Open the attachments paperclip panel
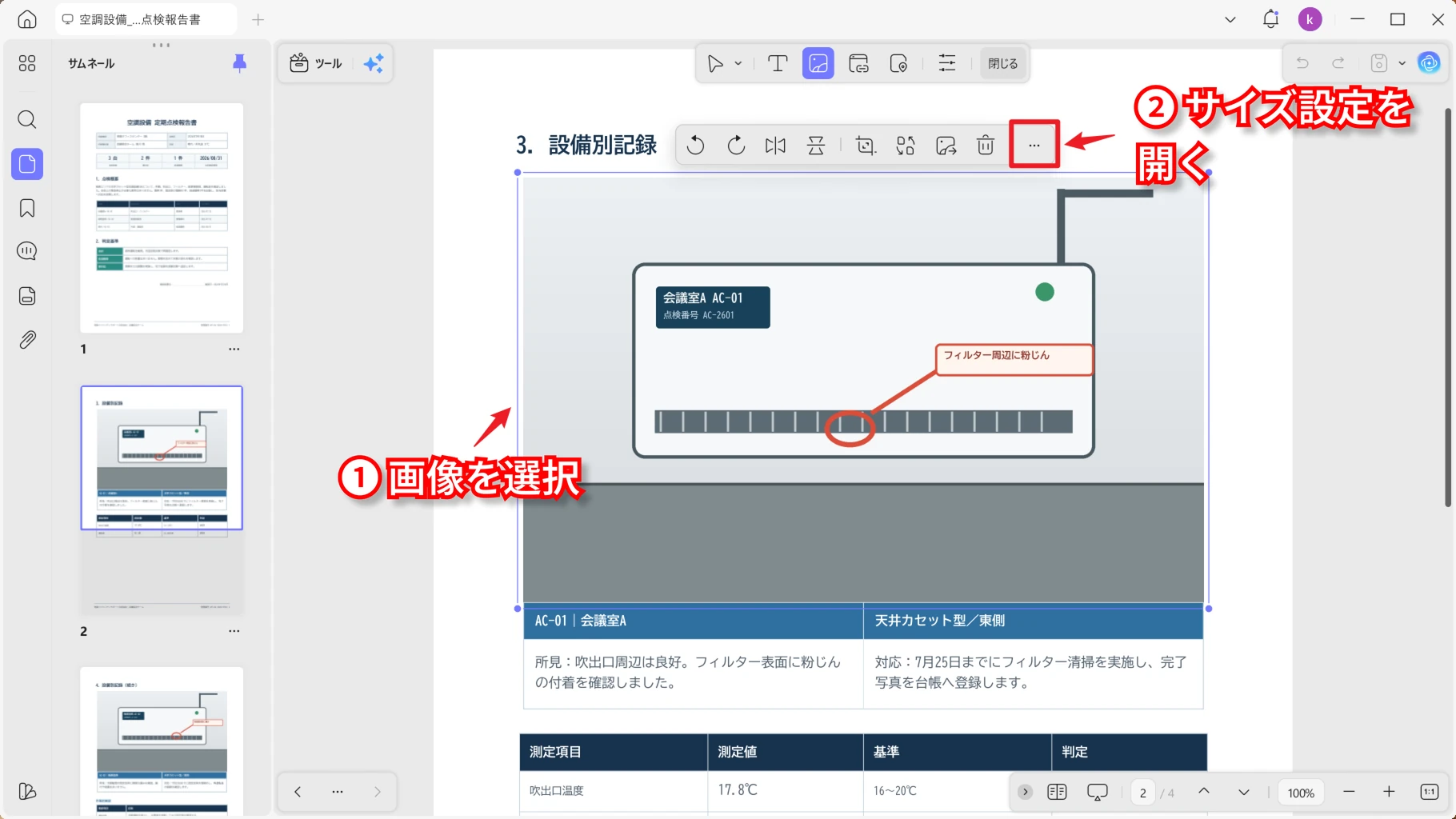Viewport: 1456px width, 819px height. tap(27, 340)
